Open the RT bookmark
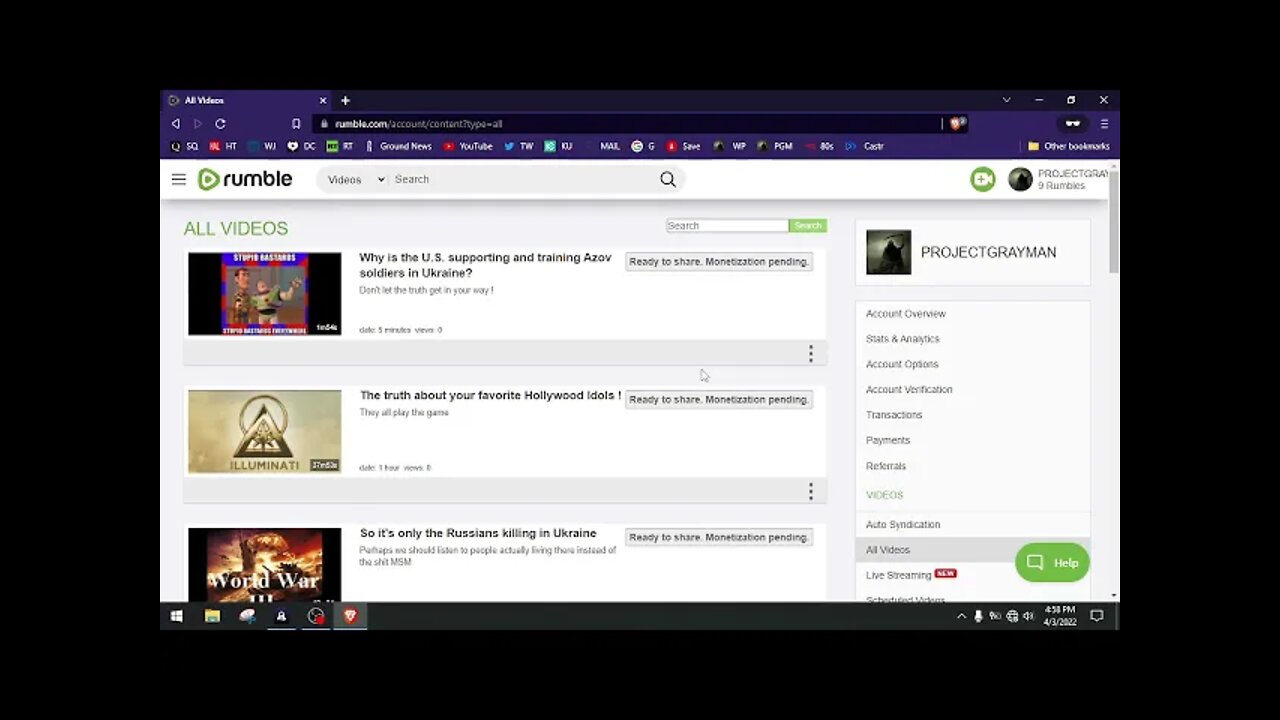 [x=340, y=146]
